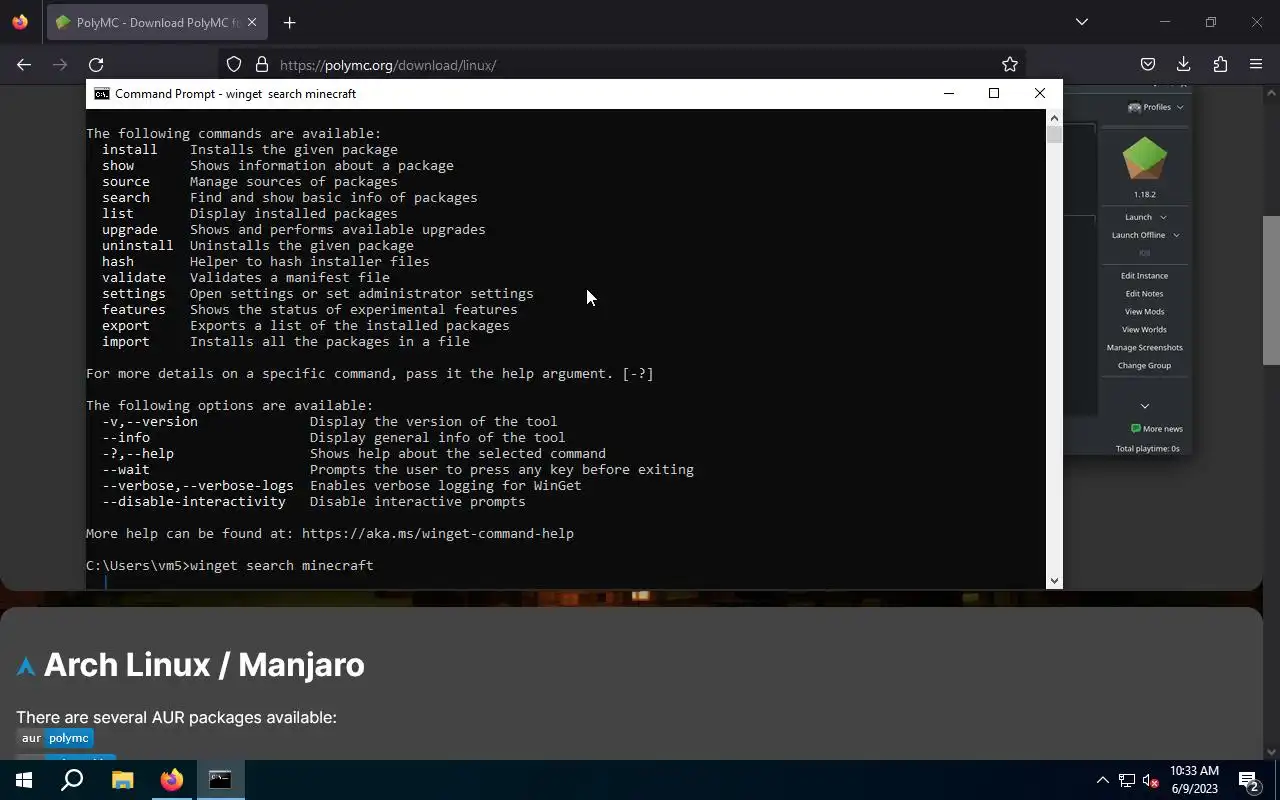Click More news in the PolyMC panel
Viewport: 1280px width, 800px height.
[x=1157, y=429]
